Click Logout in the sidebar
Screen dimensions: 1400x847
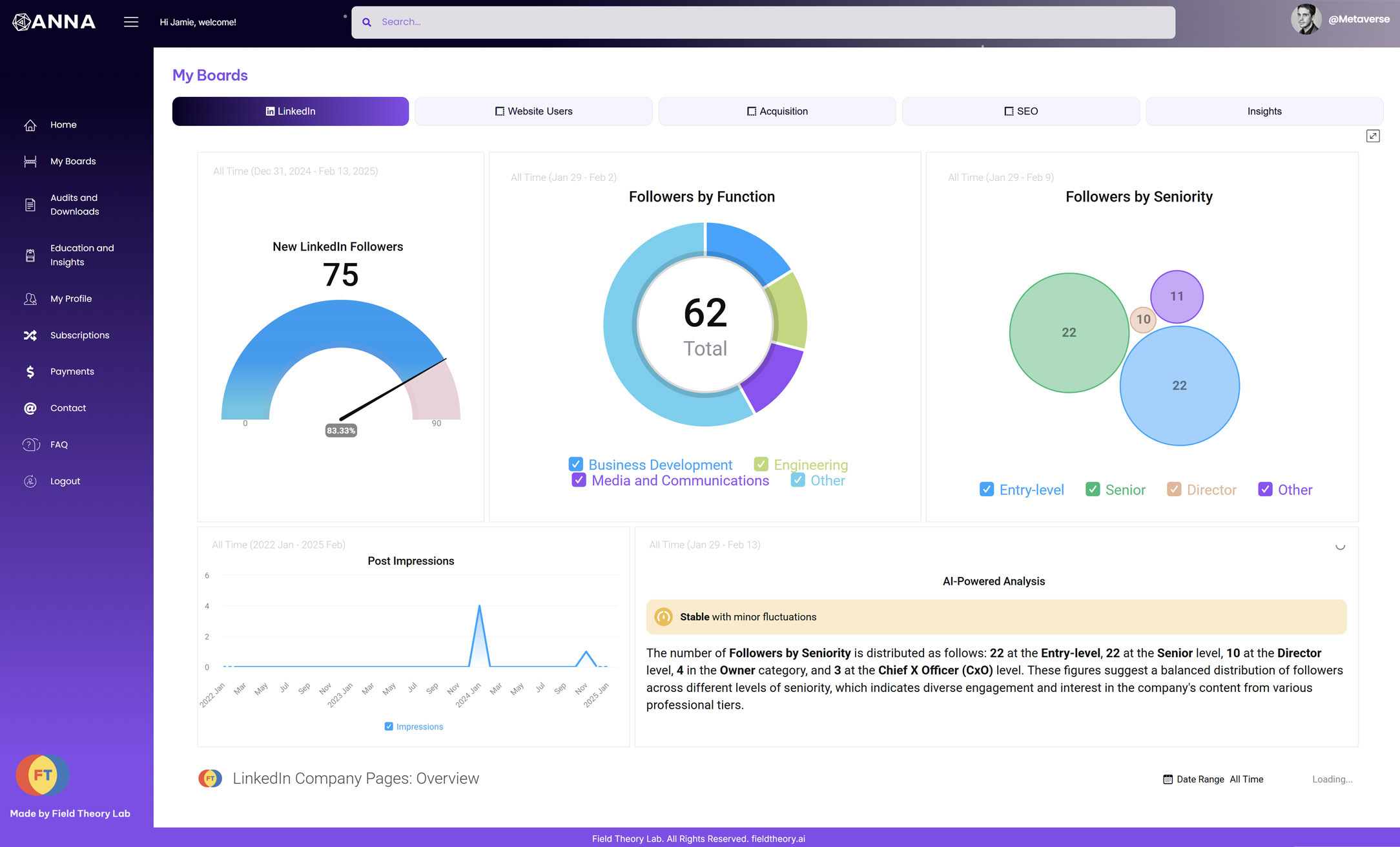point(65,481)
